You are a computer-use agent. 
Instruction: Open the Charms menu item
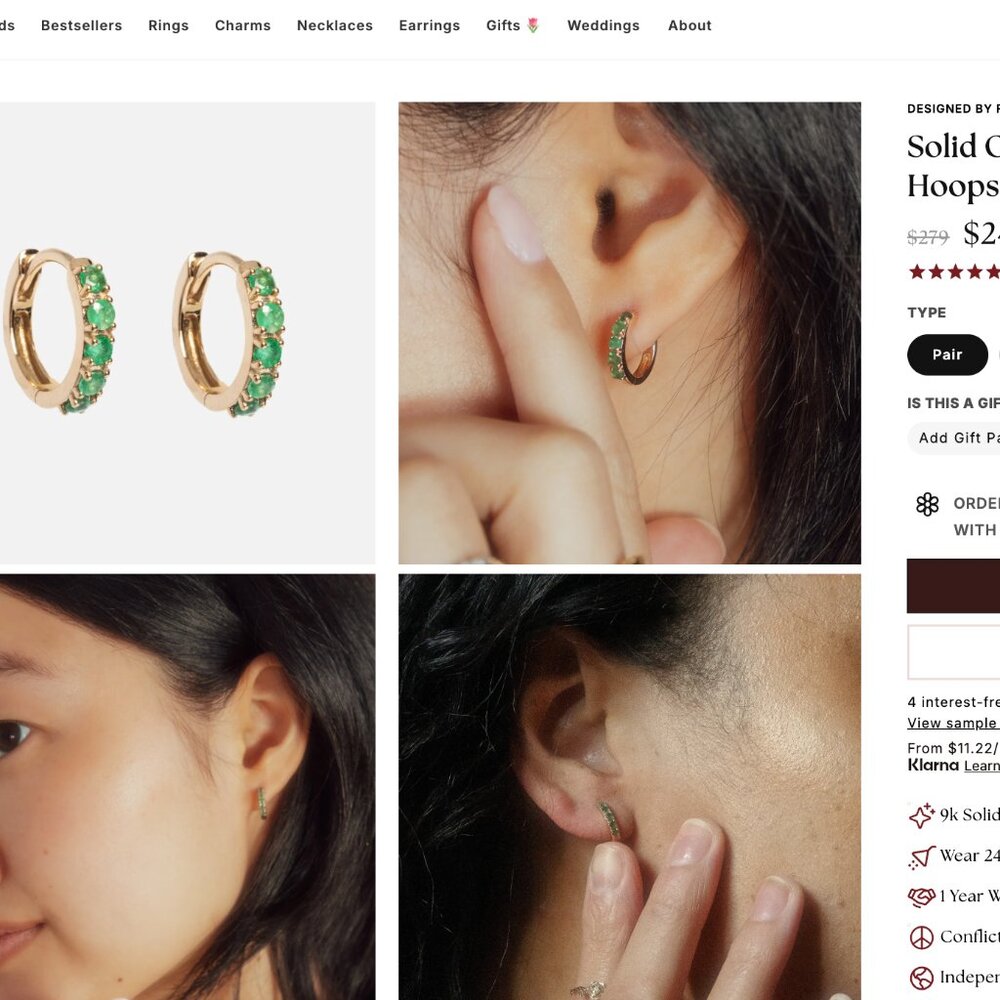tap(242, 25)
